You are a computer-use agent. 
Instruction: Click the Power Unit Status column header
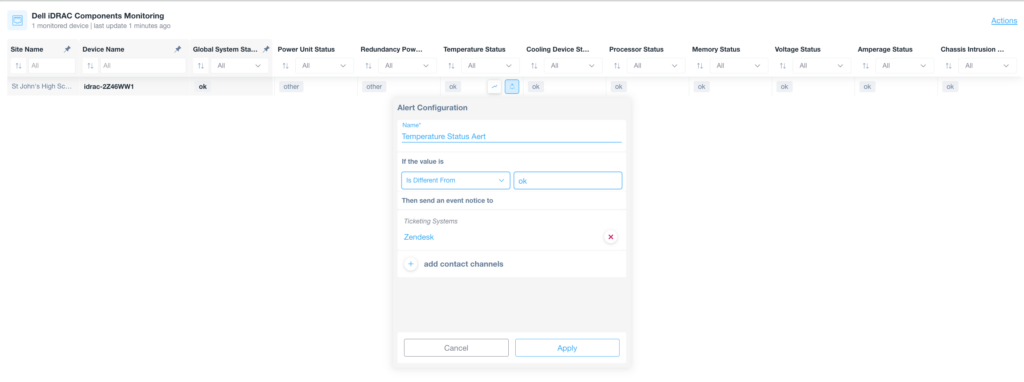(x=306, y=49)
